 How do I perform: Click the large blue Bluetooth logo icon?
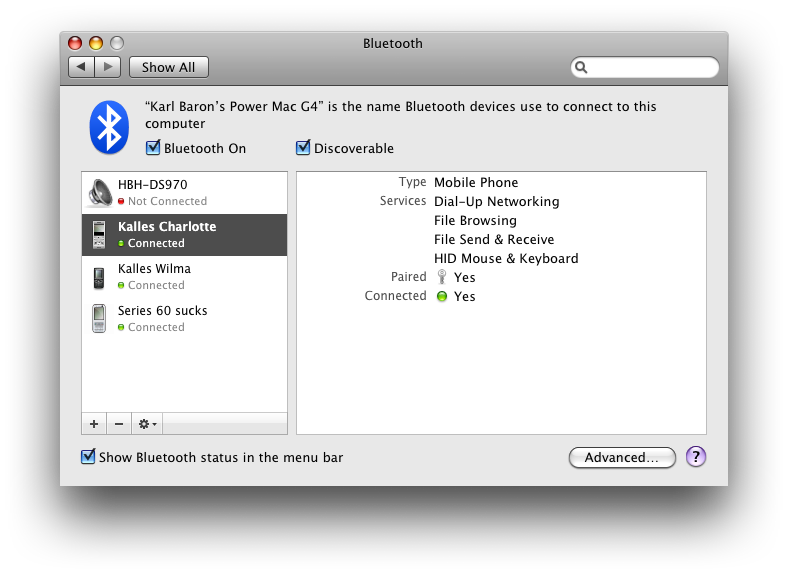tap(109, 127)
